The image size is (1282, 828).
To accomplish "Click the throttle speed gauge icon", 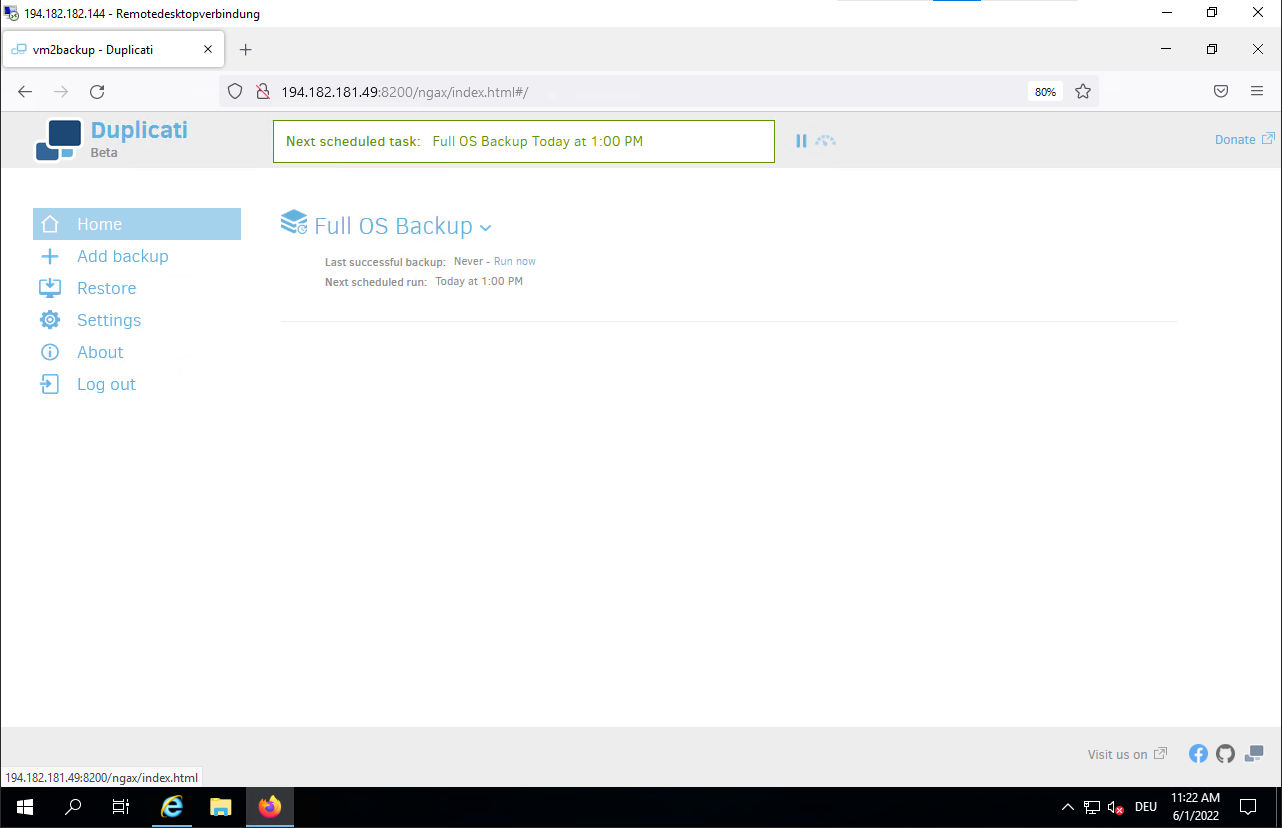I will [x=825, y=141].
